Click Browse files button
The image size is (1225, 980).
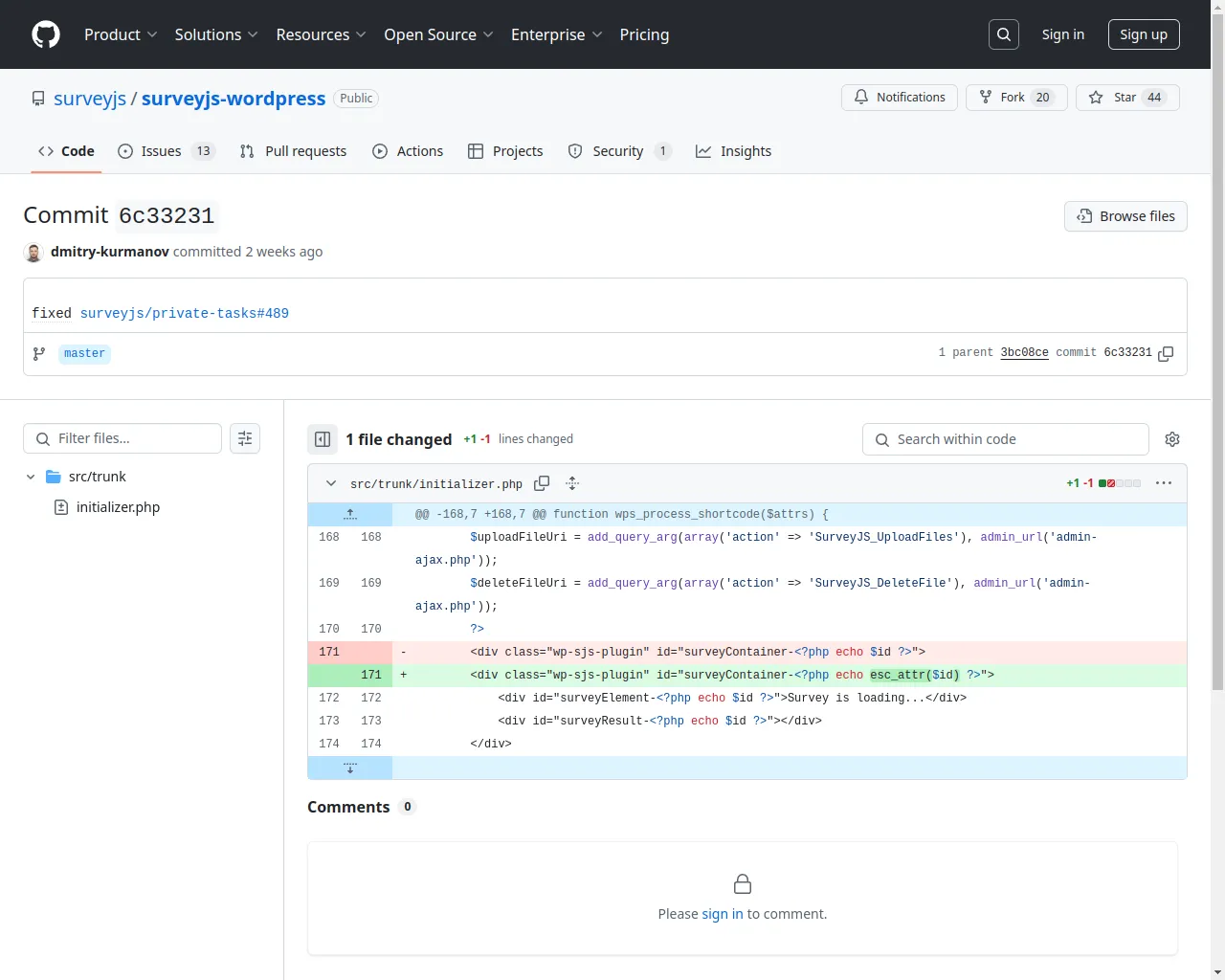[x=1125, y=216]
